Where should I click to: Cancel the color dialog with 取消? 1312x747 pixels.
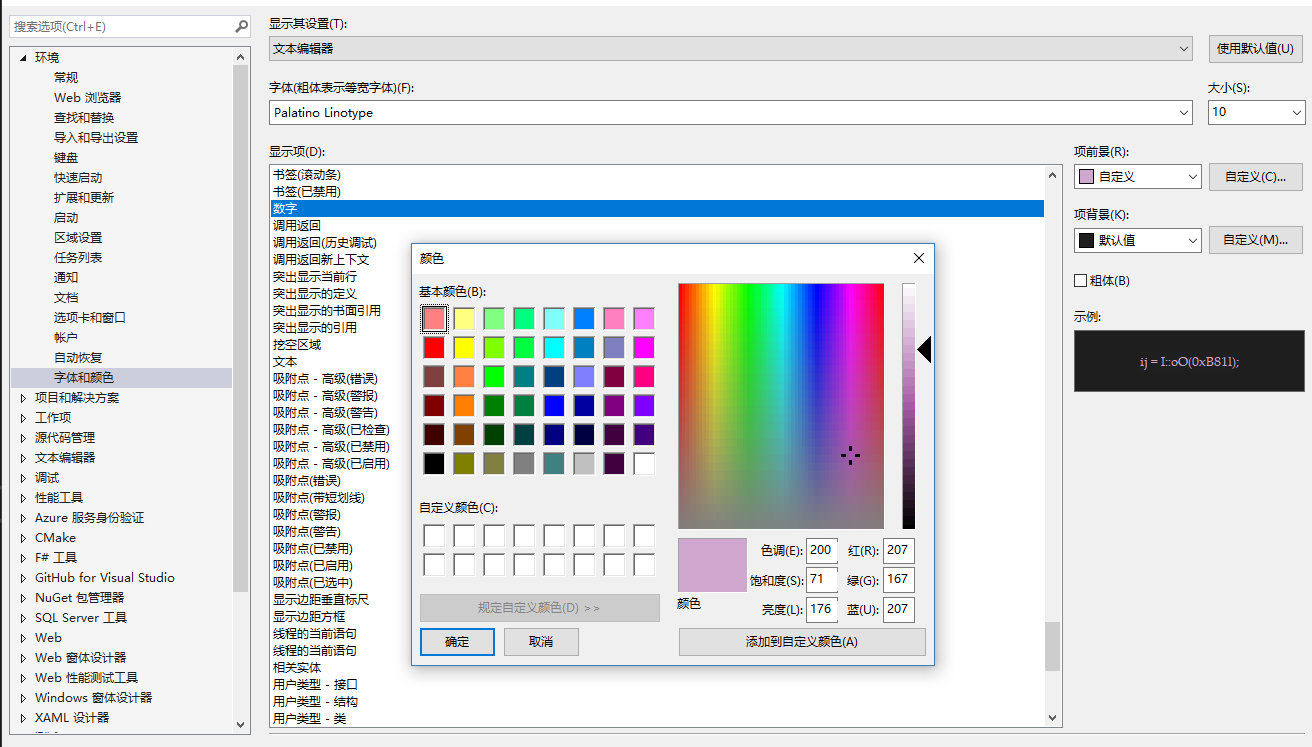click(x=541, y=642)
